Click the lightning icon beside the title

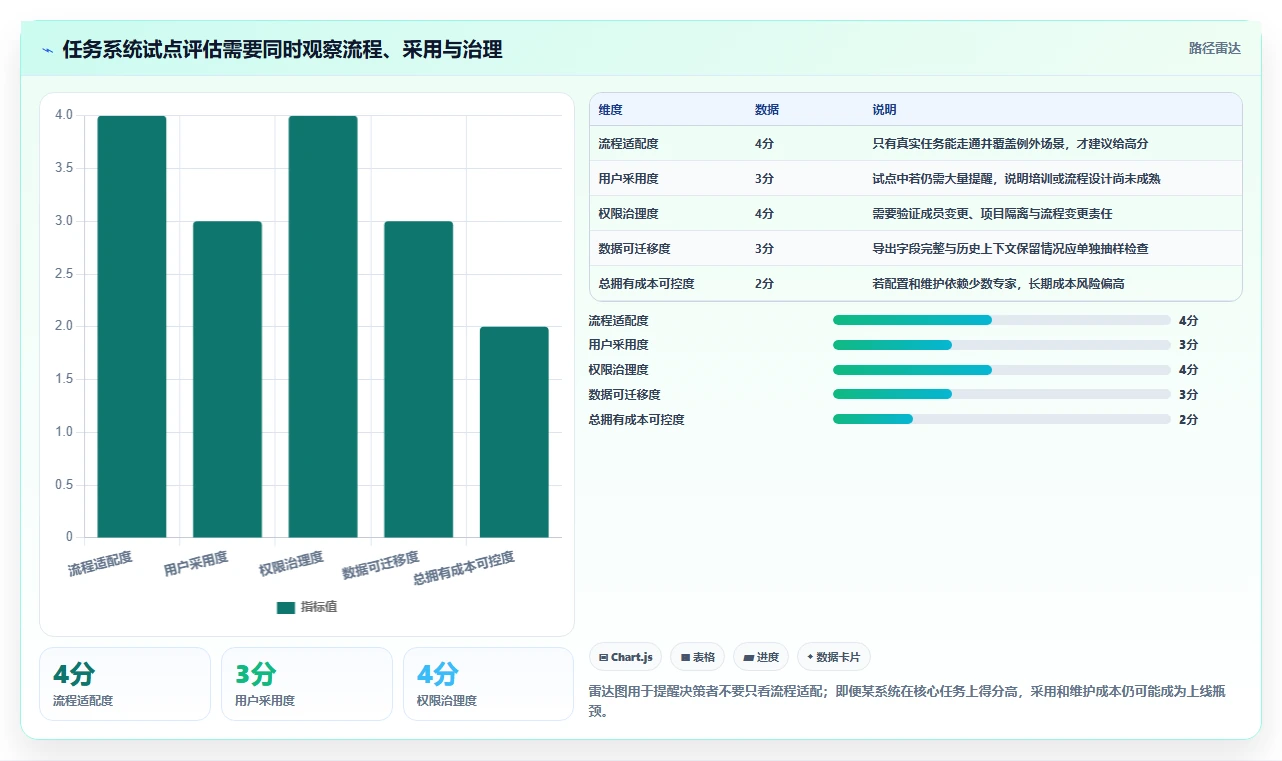47,49
